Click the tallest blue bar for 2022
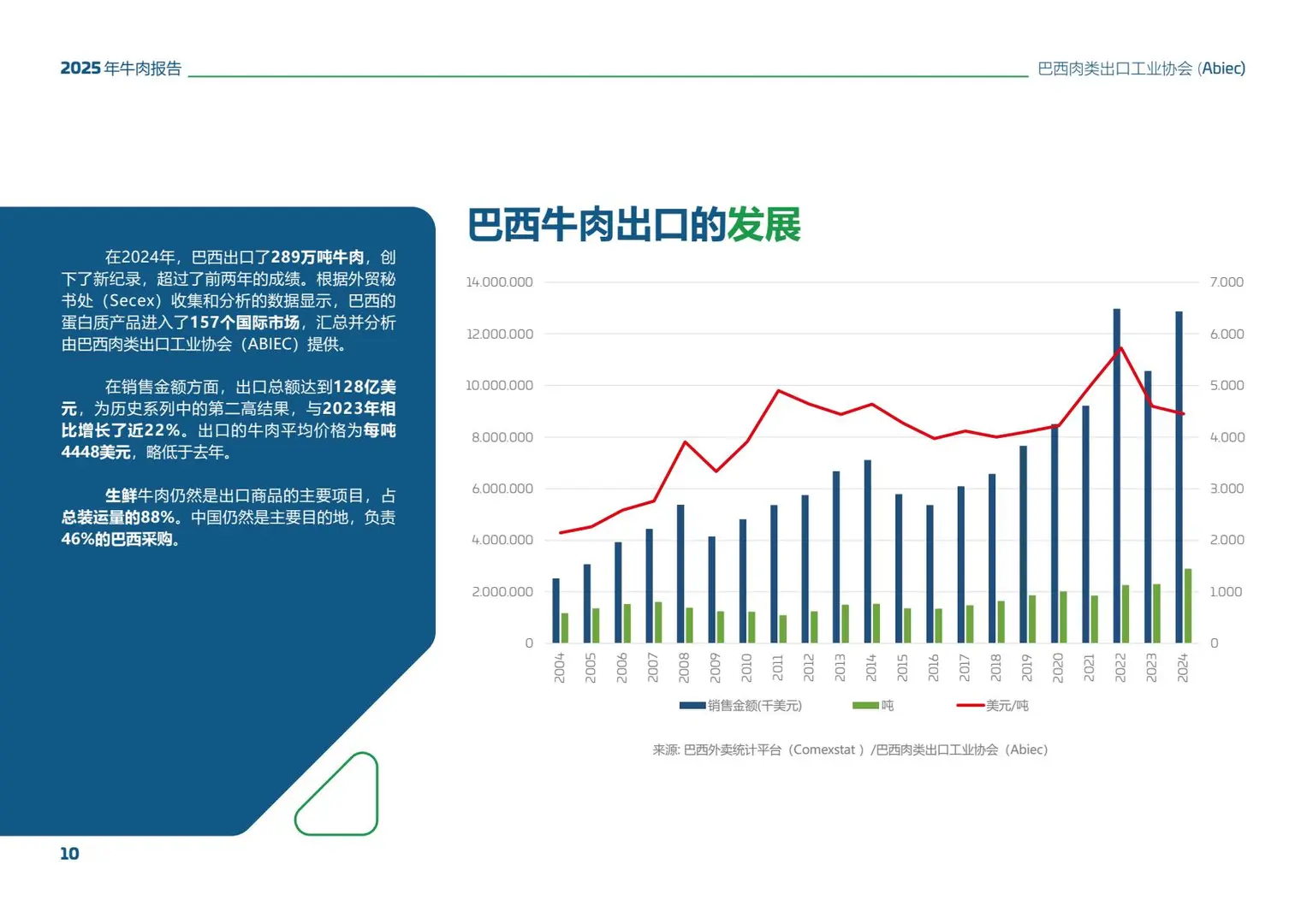This screenshot has height=924, width=1307. click(x=1117, y=471)
